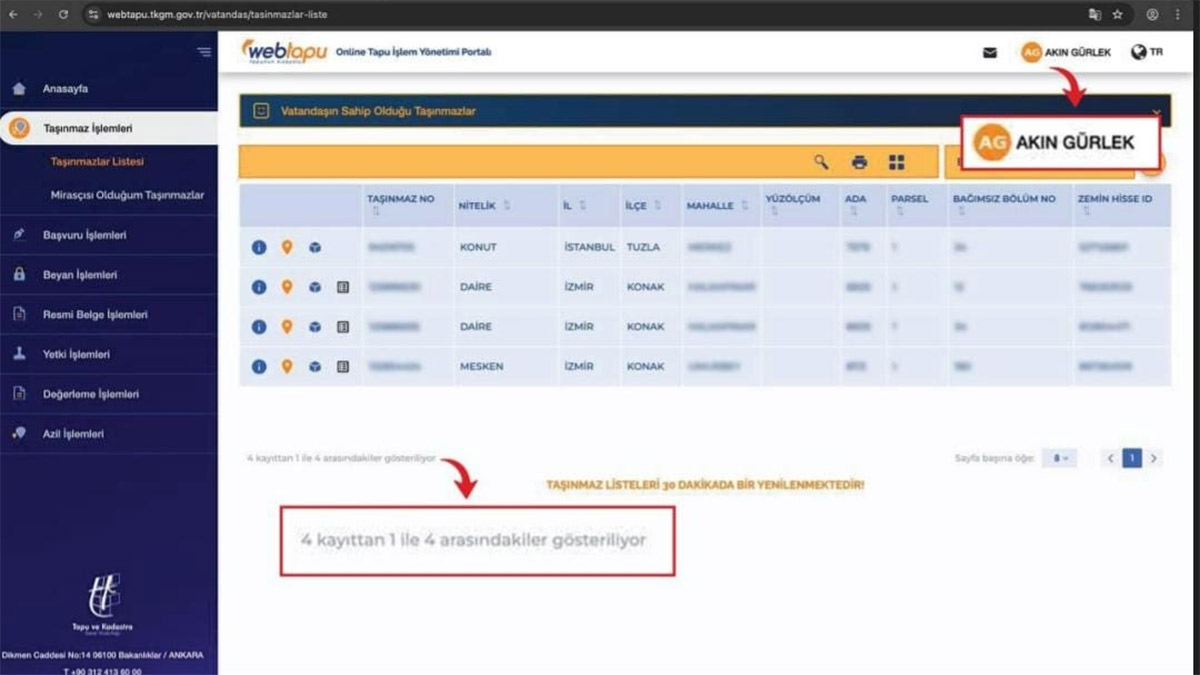1200x675 pixels.
Task: Click the cube icon in first DAİRE row
Action: click(315, 287)
